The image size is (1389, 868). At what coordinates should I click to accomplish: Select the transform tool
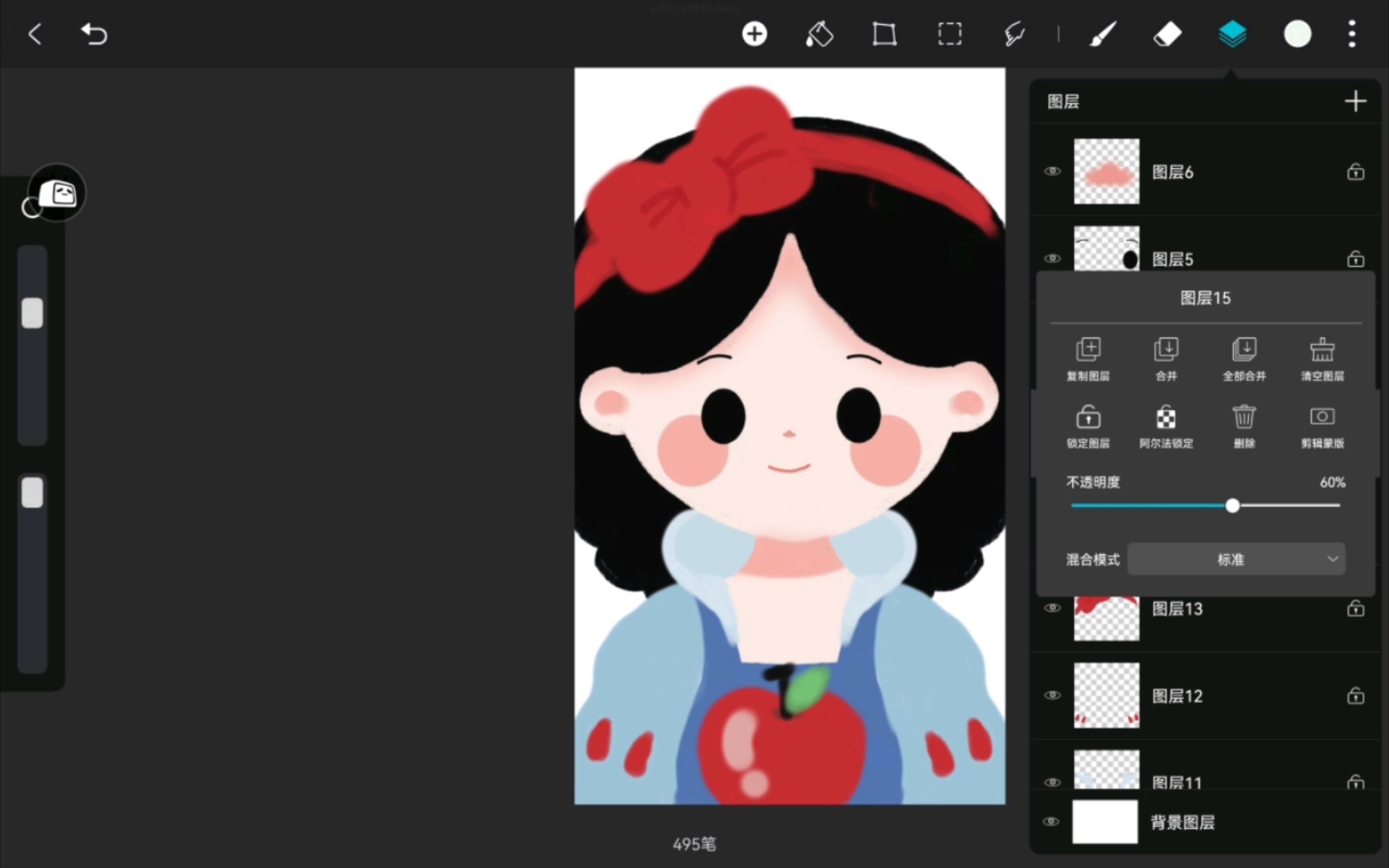tap(884, 34)
